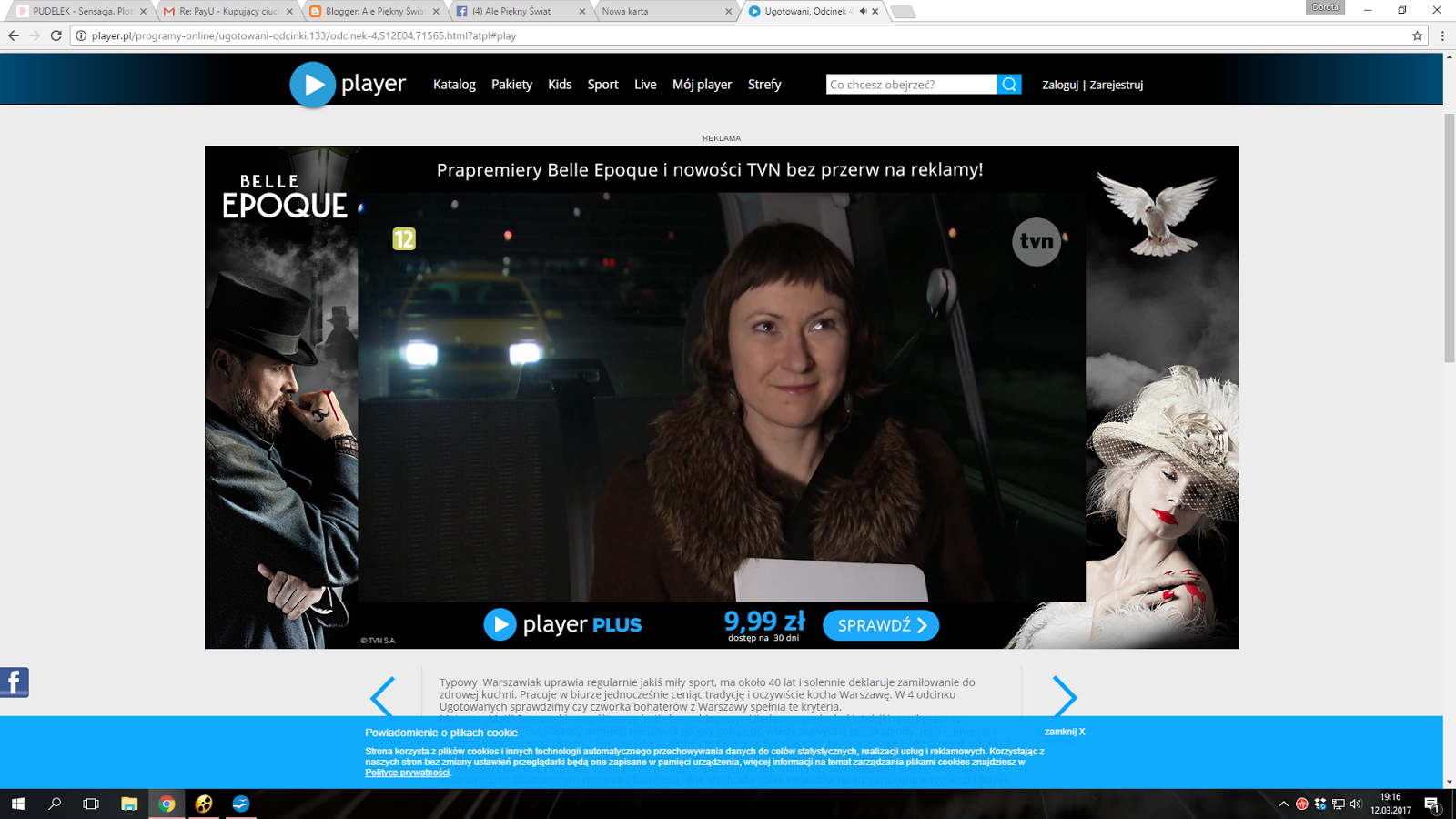
Task: Open the Windows Start menu
Action: coord(18,804)
